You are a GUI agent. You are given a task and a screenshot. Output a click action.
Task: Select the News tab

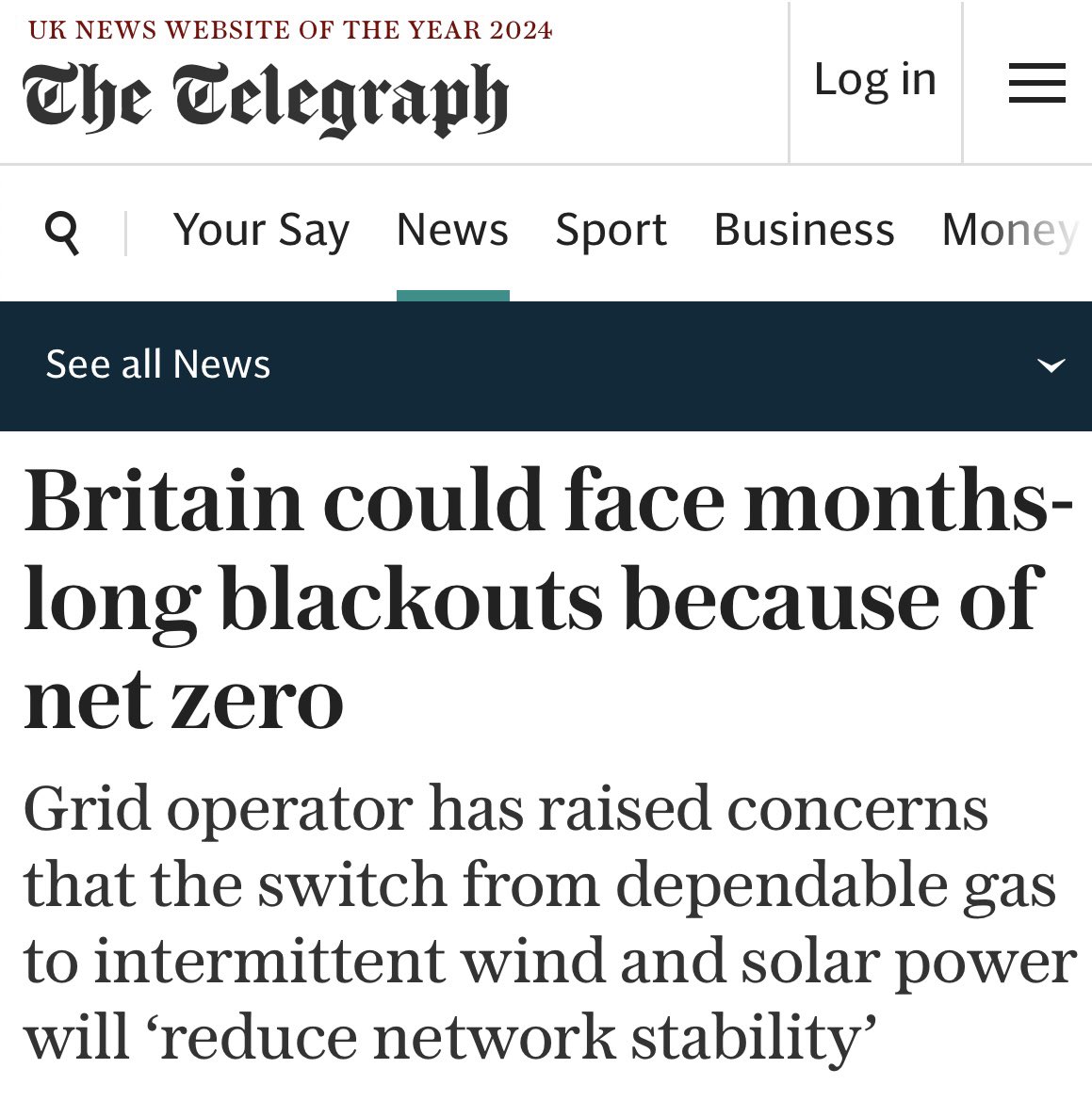[452, 229]
